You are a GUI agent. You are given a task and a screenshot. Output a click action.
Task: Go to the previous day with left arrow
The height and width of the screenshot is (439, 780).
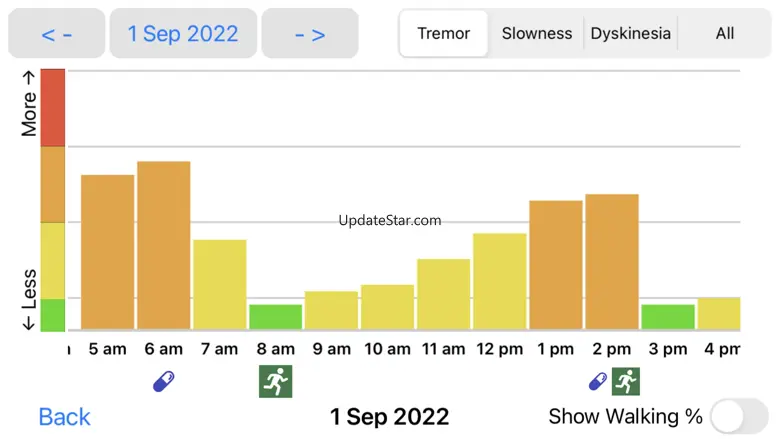pyautogui.click(x=57, y=34)
